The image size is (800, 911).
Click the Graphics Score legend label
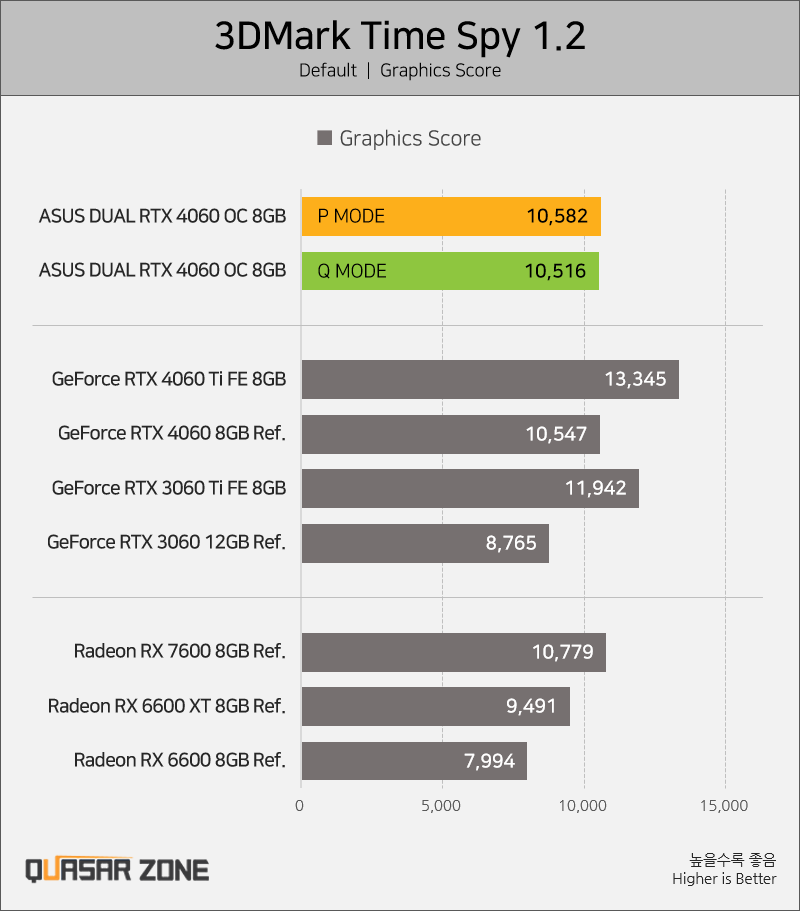pos(410,138)
